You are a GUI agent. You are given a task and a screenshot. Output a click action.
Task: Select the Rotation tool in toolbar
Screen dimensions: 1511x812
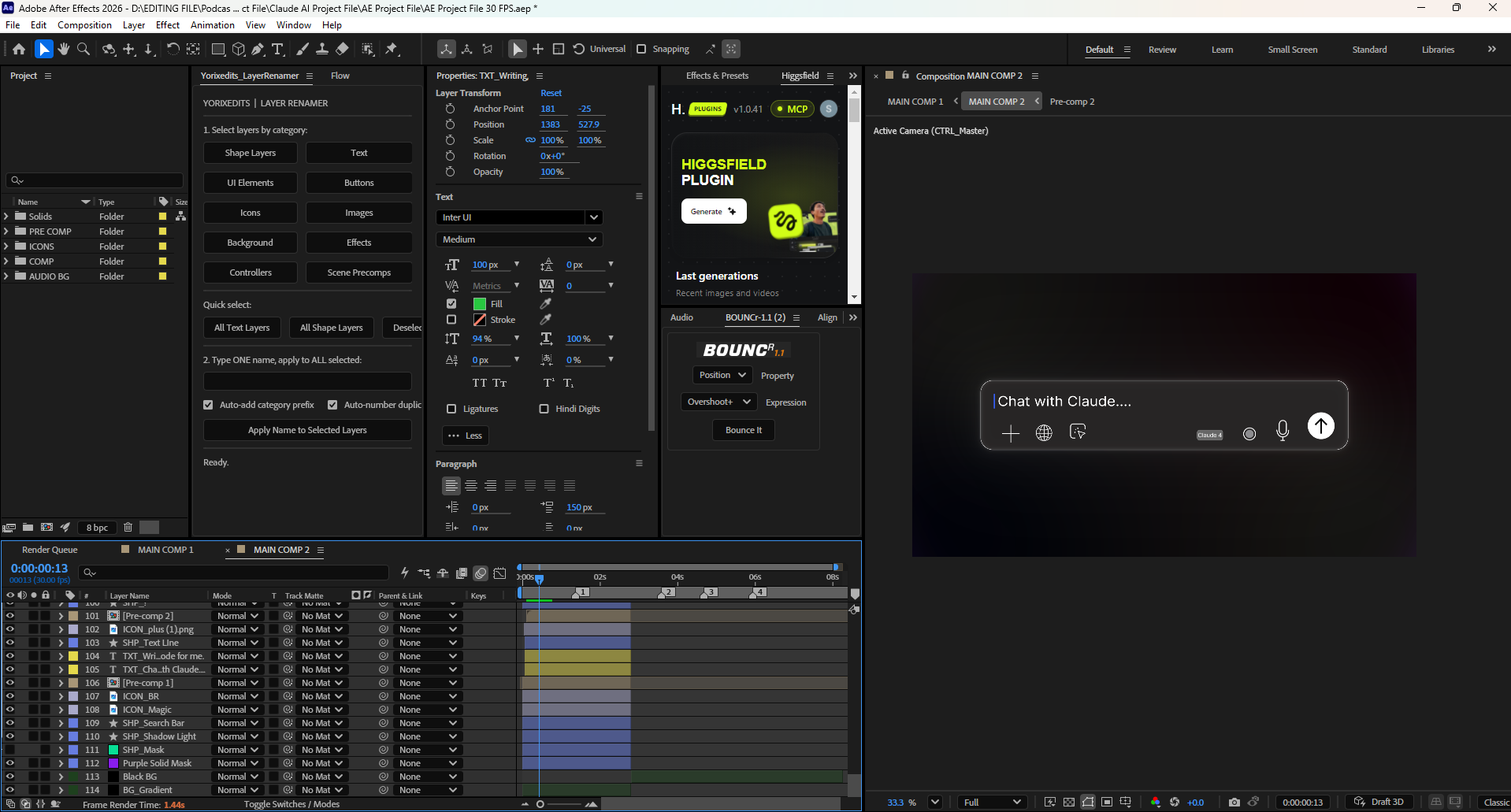point(173,49)
